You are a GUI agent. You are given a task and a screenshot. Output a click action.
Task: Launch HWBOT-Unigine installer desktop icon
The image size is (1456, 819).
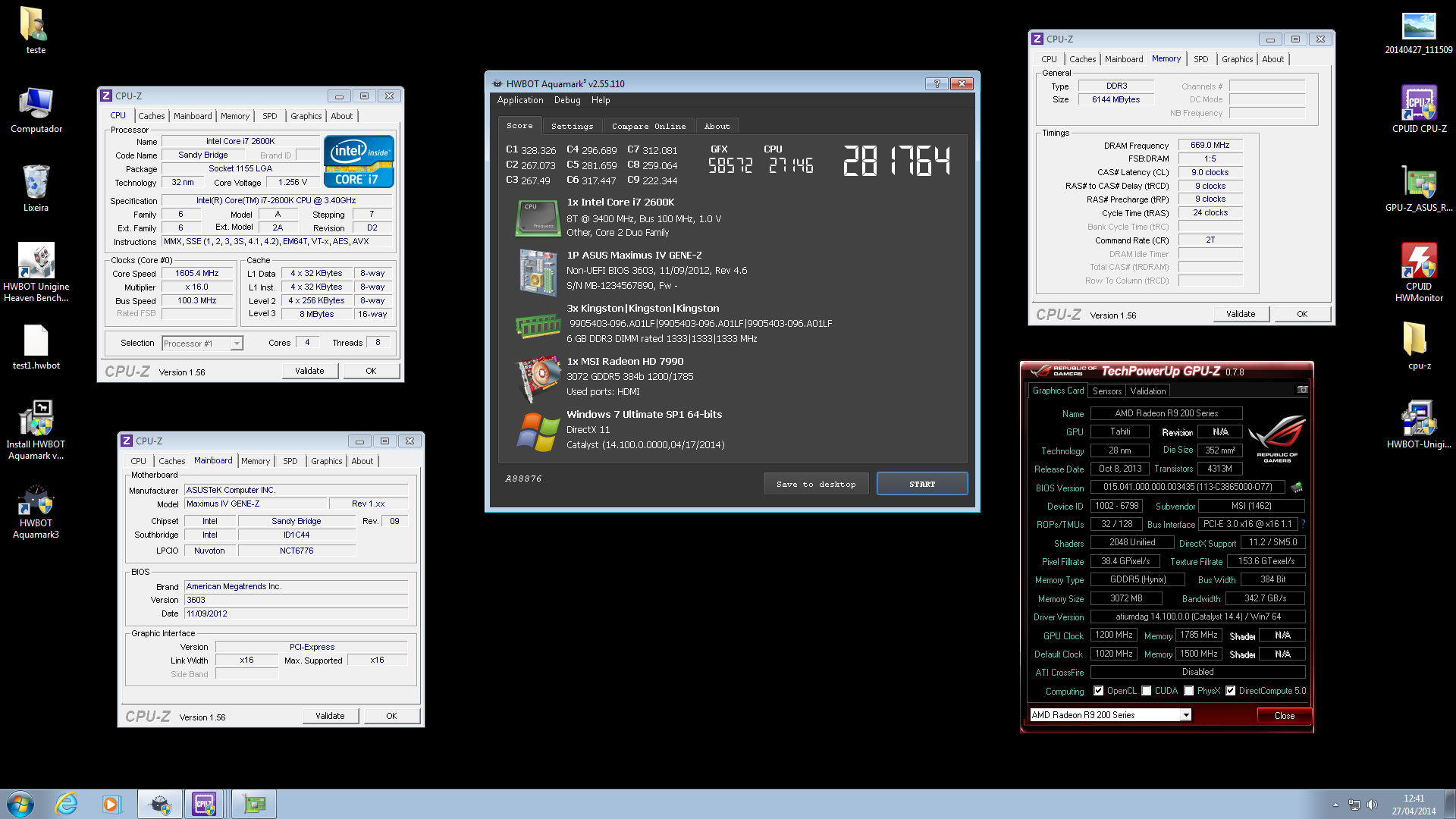pos(1419,425)
